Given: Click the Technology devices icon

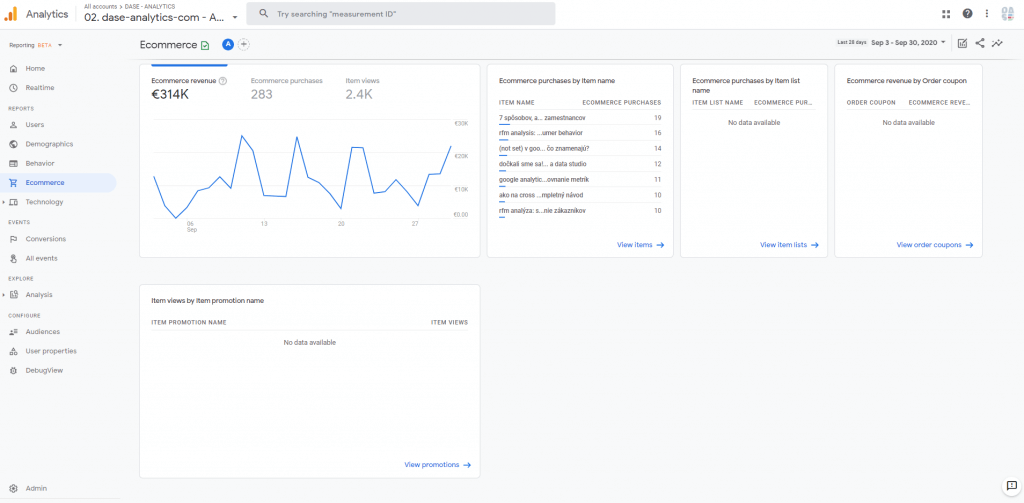Looking at the screenshot, I should point(14,203).
